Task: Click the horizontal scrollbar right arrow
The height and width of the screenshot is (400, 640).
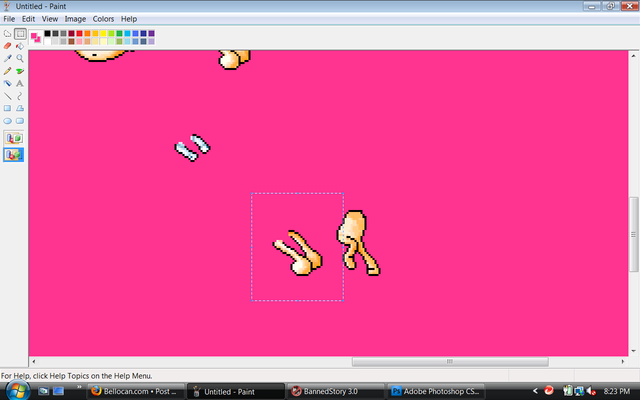Action: (623, 361)
